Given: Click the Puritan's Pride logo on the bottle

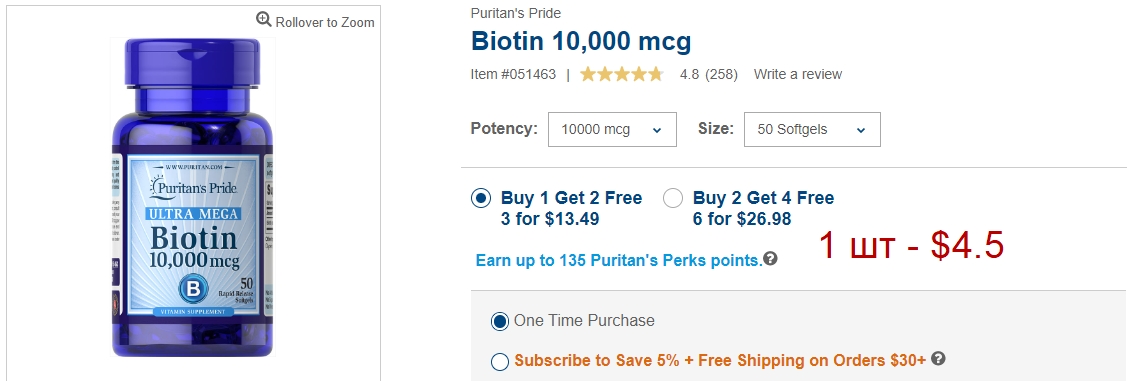Looking at the screenshot, I should click(x=193, y=188).
